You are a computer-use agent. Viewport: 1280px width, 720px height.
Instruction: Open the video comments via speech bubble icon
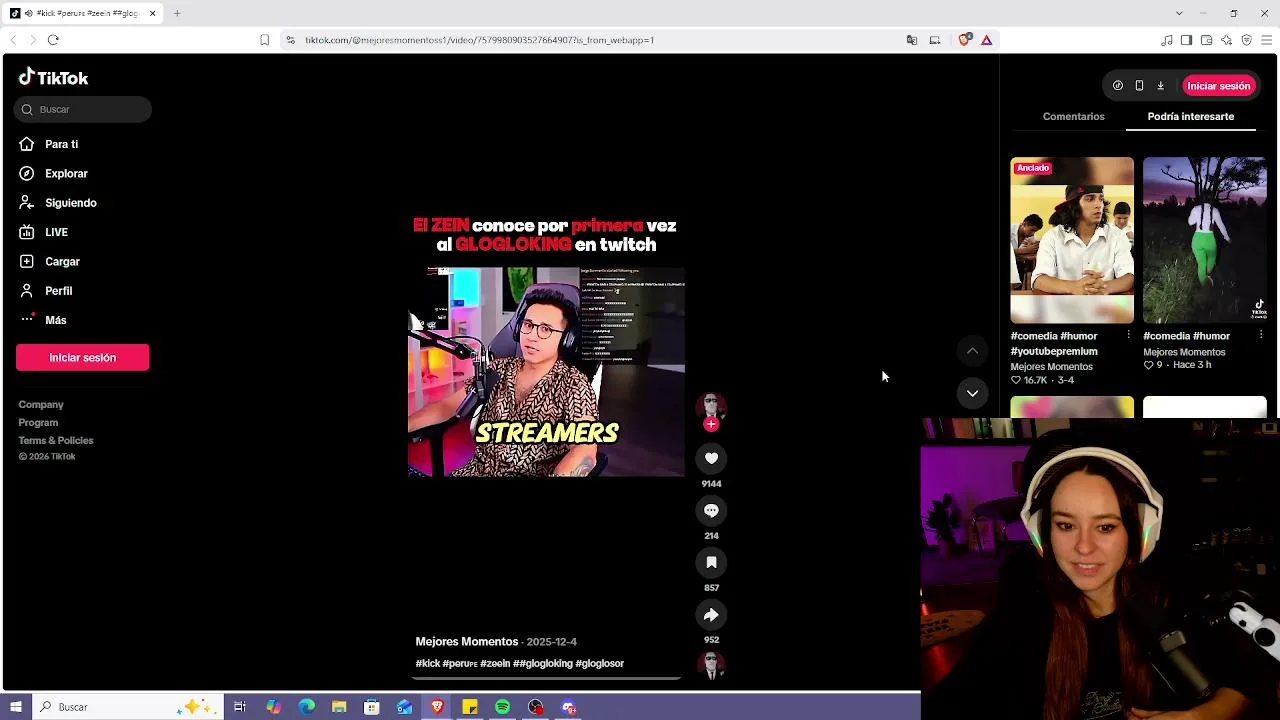[711, 510]
